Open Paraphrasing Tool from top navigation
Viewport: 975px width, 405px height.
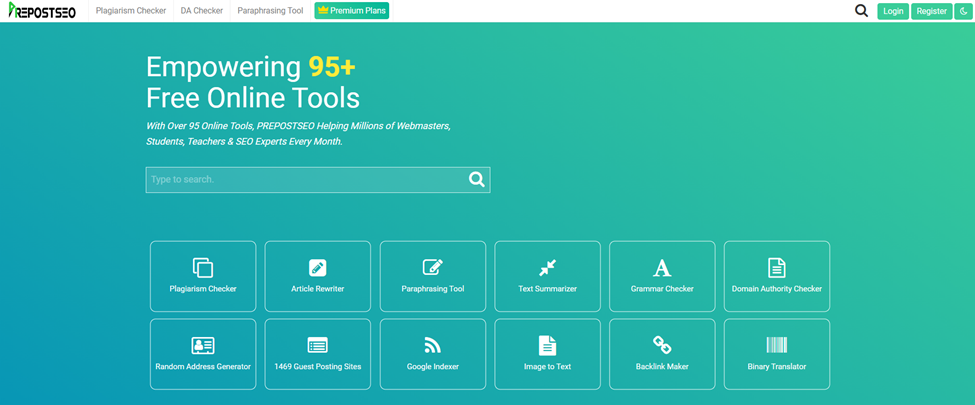click(x=270, y=11)
